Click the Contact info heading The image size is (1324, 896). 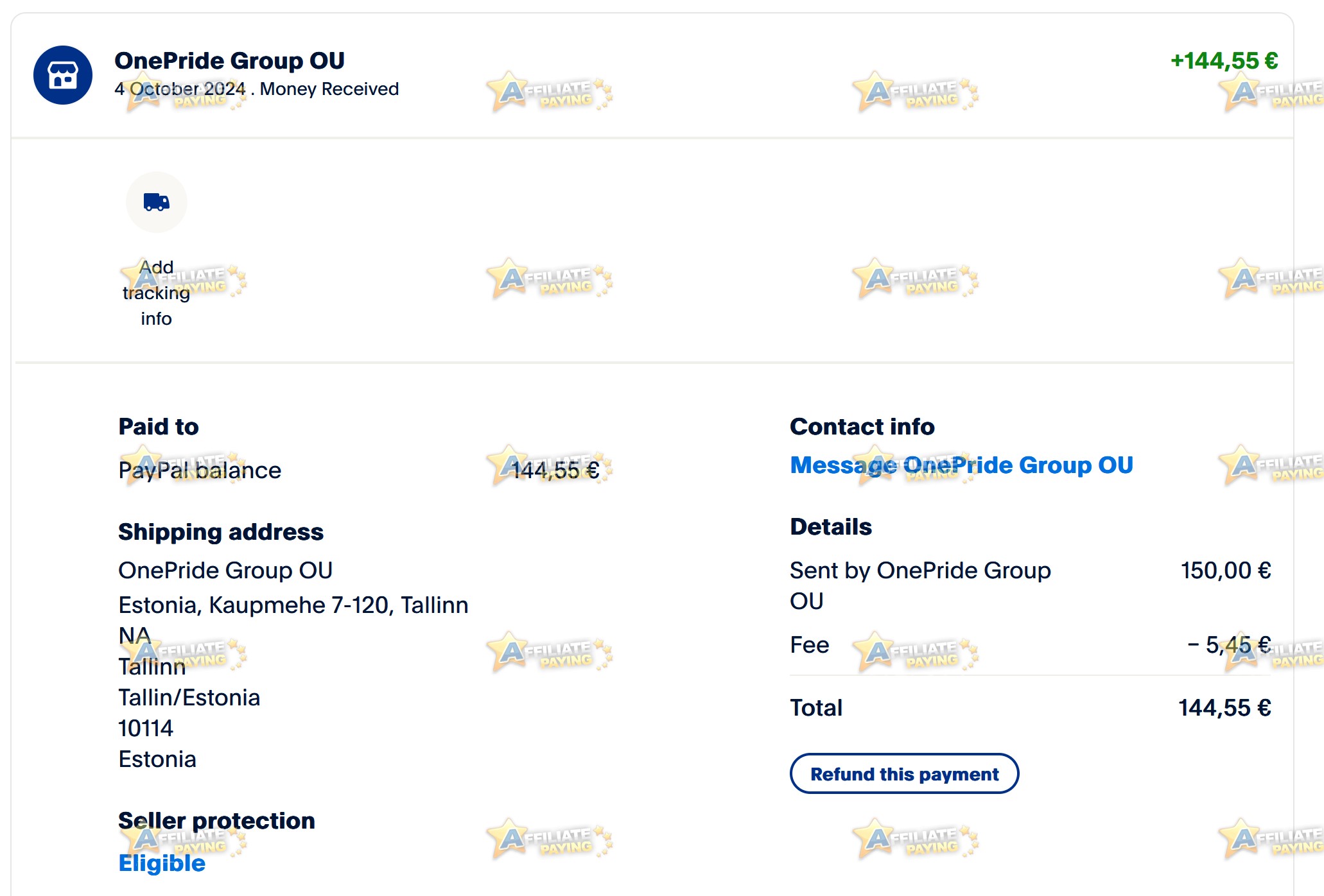(862, 427)
